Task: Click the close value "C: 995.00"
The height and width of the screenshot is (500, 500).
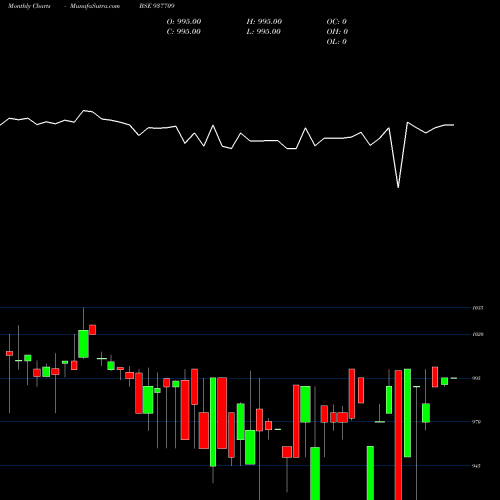Action: (x=184, y=32)
